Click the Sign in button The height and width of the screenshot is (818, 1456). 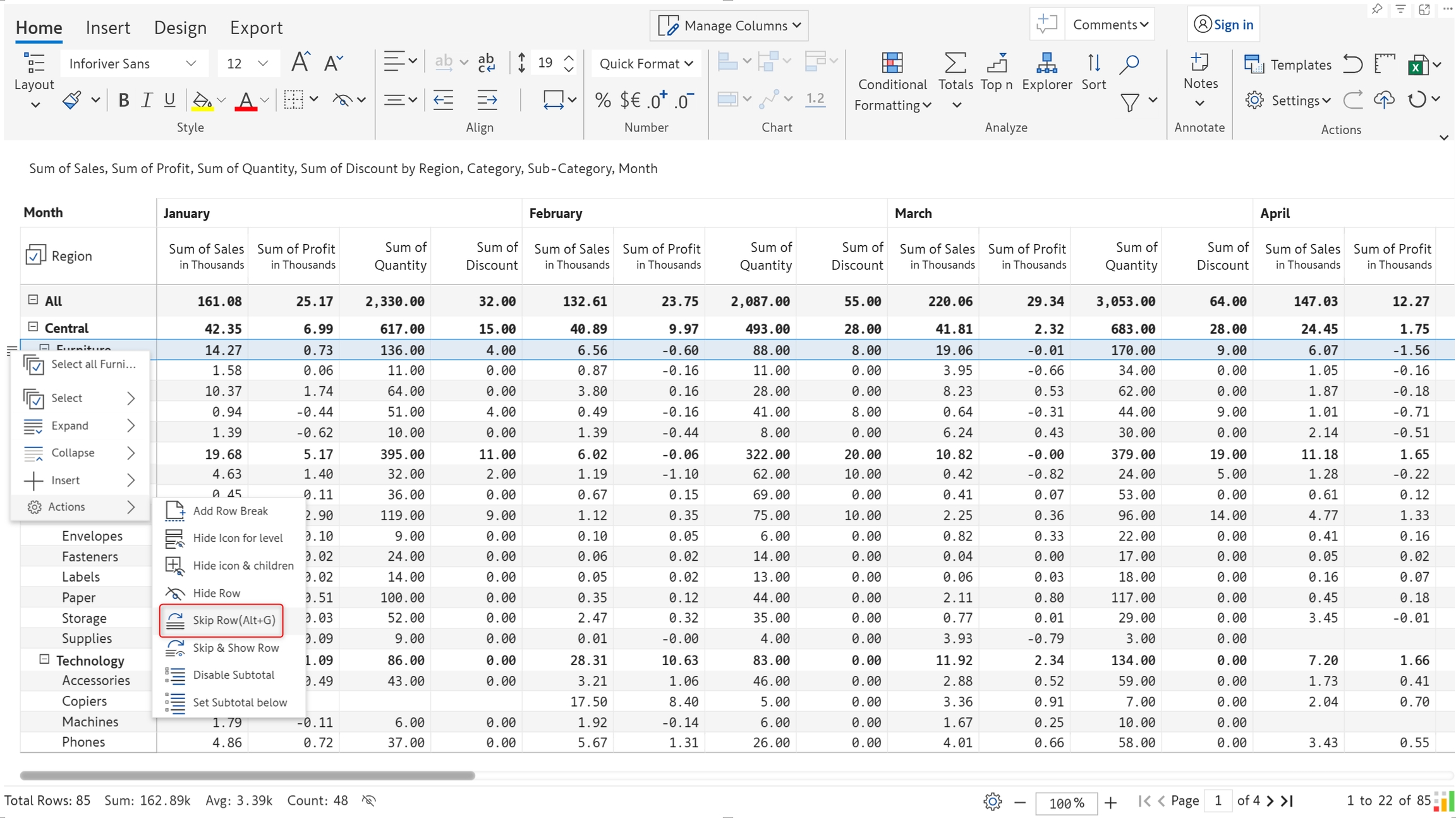(x=1223, y=25)
